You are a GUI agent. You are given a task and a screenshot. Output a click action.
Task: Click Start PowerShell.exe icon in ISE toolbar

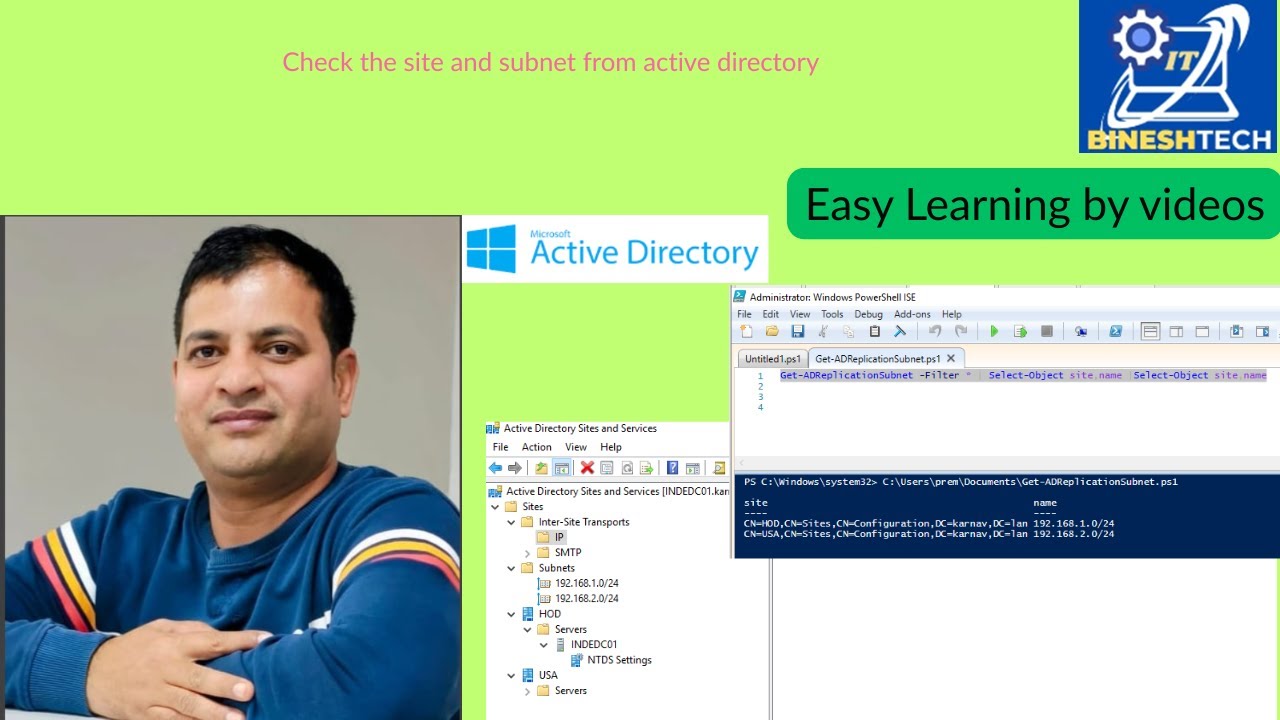tap(1115, 331)
